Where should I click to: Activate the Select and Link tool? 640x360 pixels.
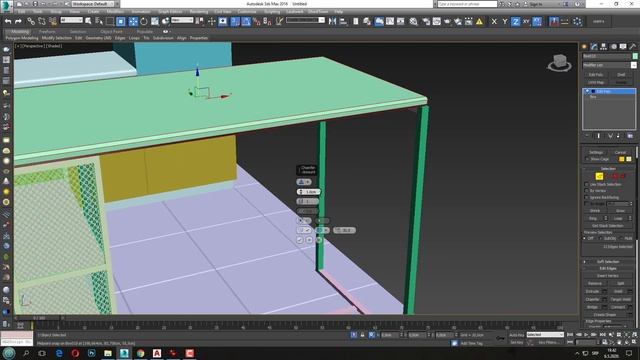click(31, 21)
